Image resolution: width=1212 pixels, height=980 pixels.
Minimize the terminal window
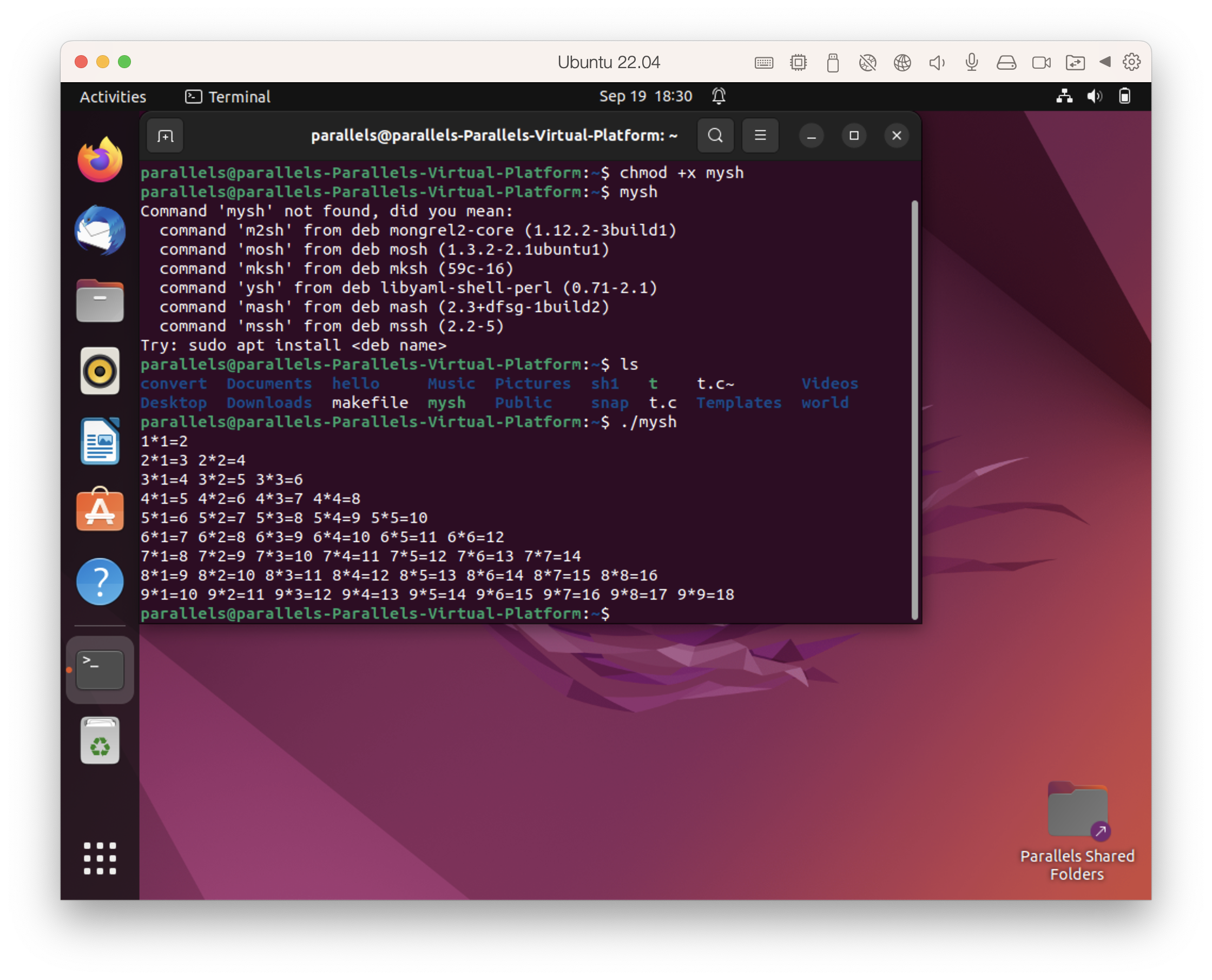[x=811, y=136]
